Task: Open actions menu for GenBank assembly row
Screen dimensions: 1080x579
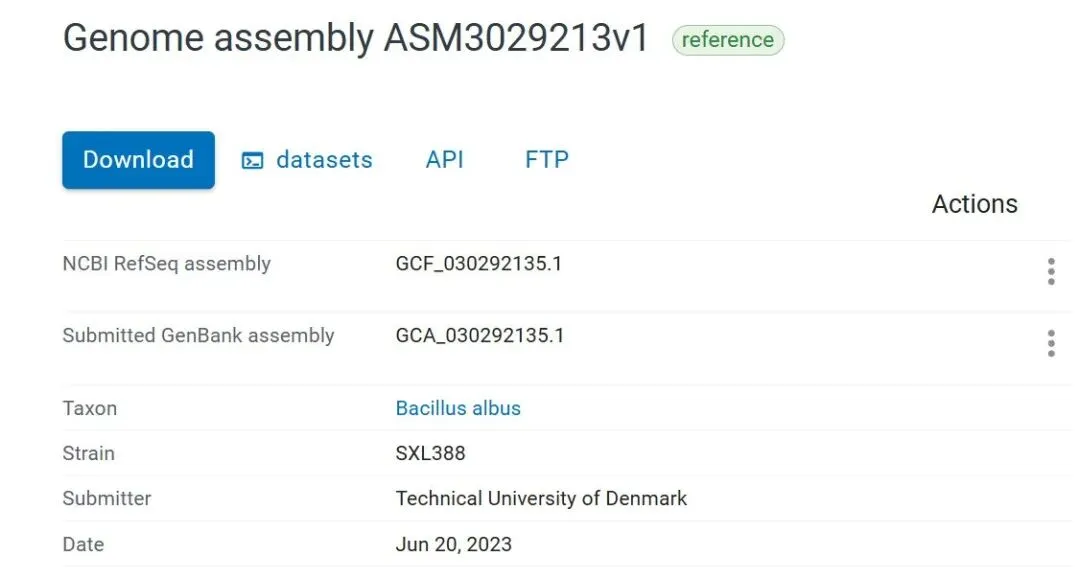Action: (x=1050, y=343)
